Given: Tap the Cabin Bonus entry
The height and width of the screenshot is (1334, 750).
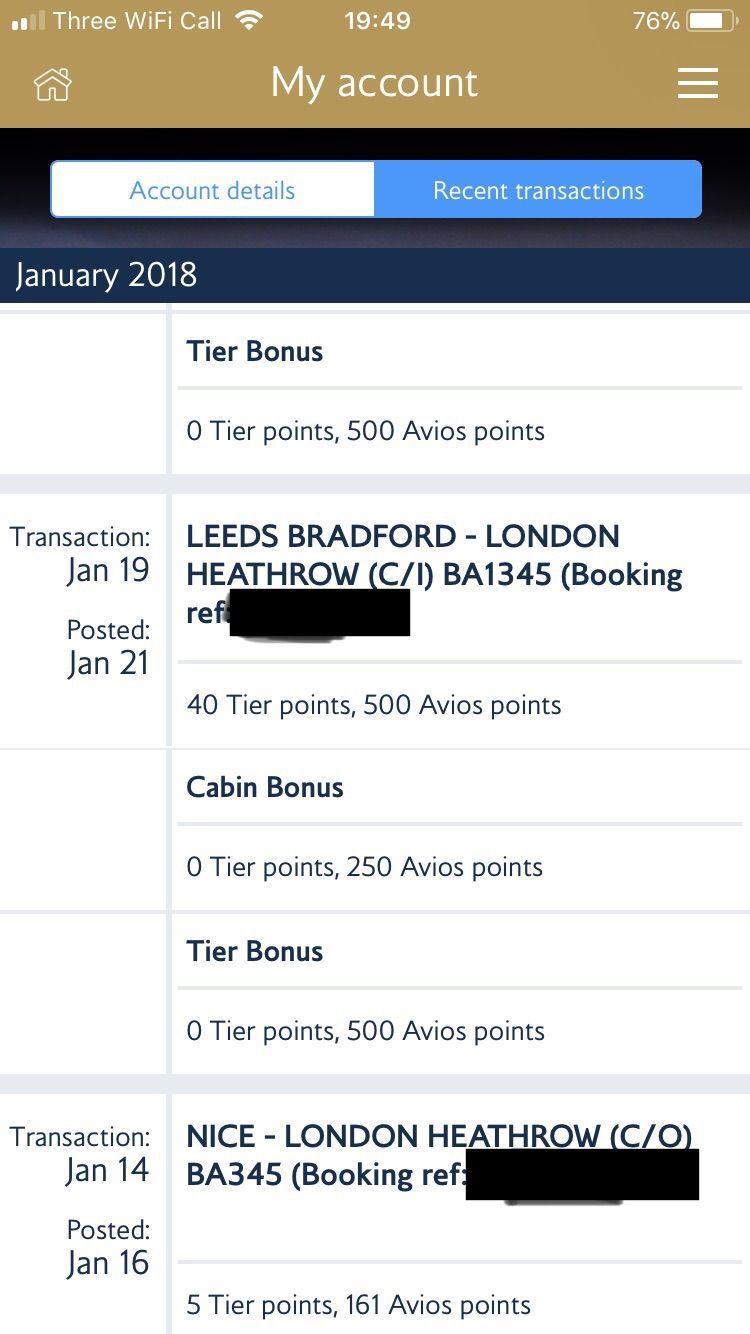Looking at the screenshot, I should click(x=265, y=787).
